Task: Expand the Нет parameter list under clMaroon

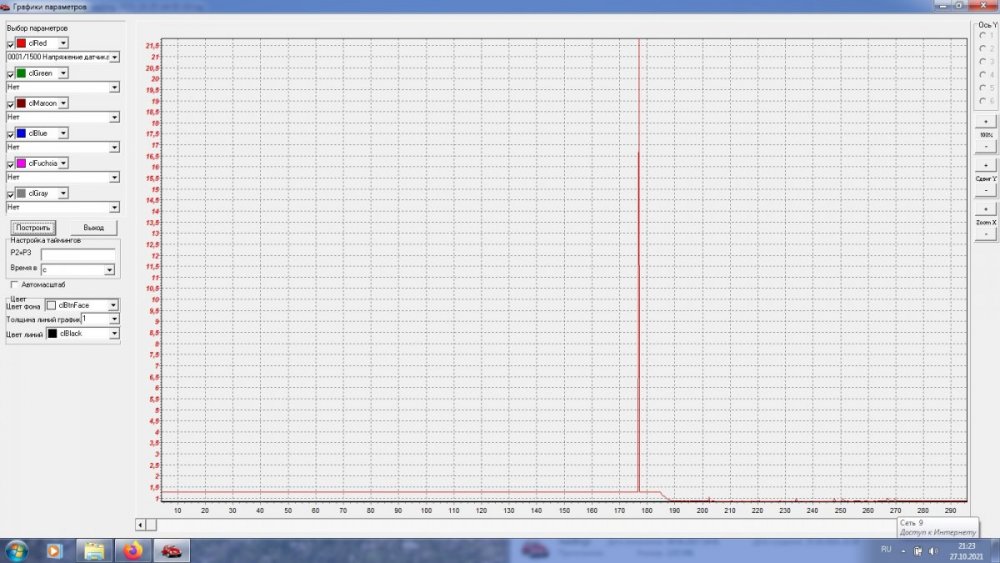Action: click(x=114, y=117)
